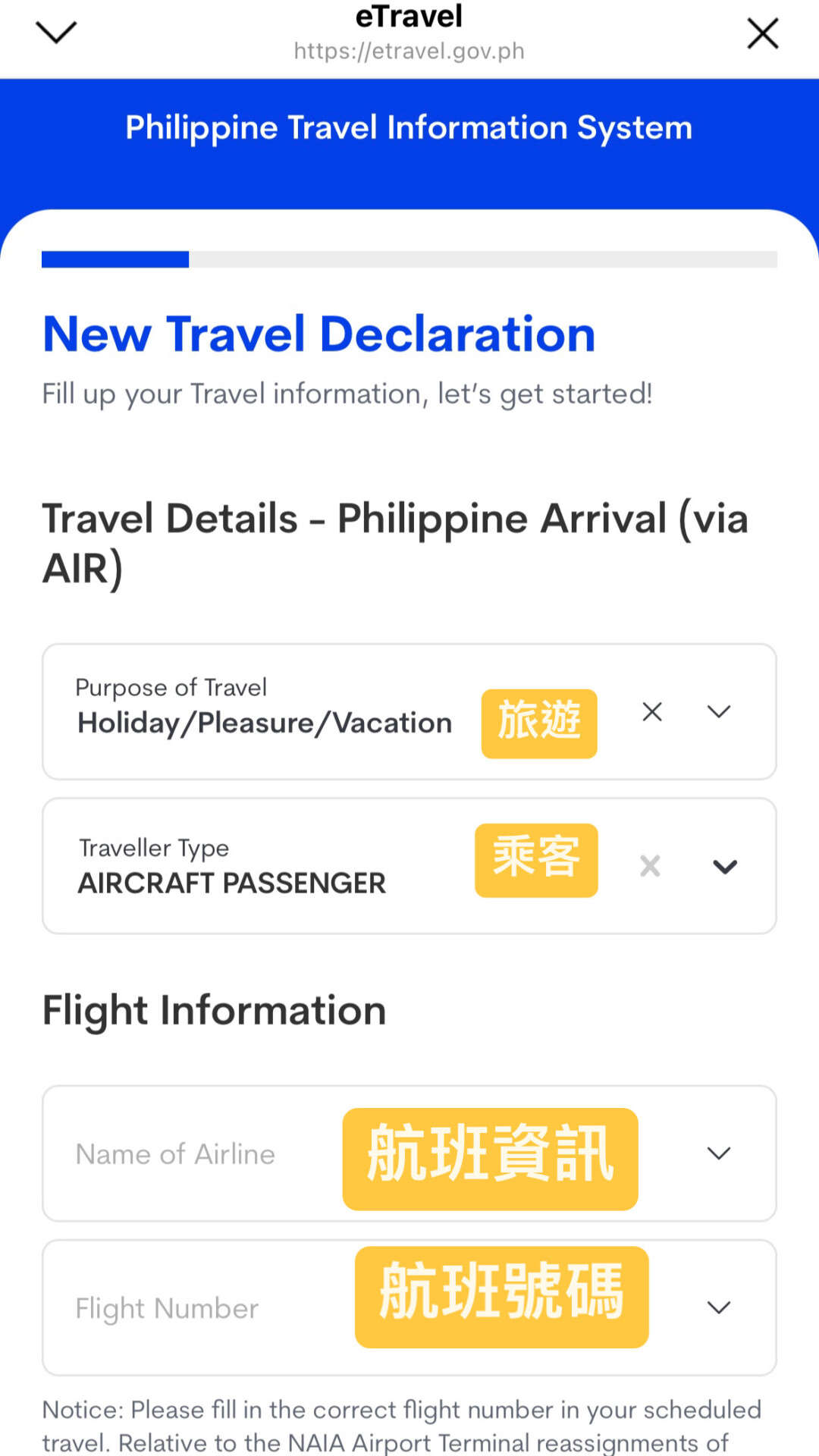819x1456 pixels.
Task: Select the Flight Number input field
Action: coord(165,1307)
